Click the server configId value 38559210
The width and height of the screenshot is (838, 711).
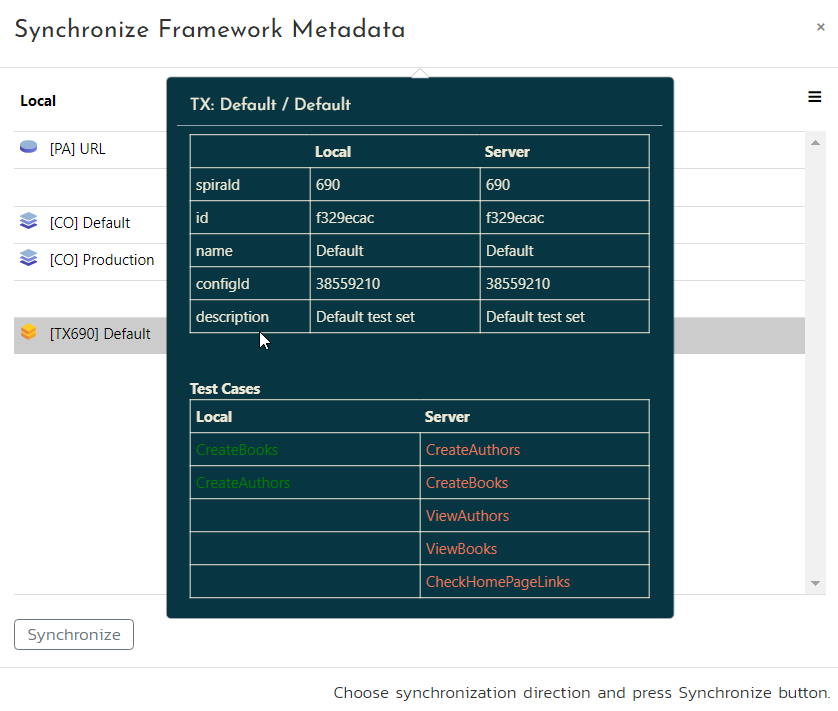coord(518,284)
